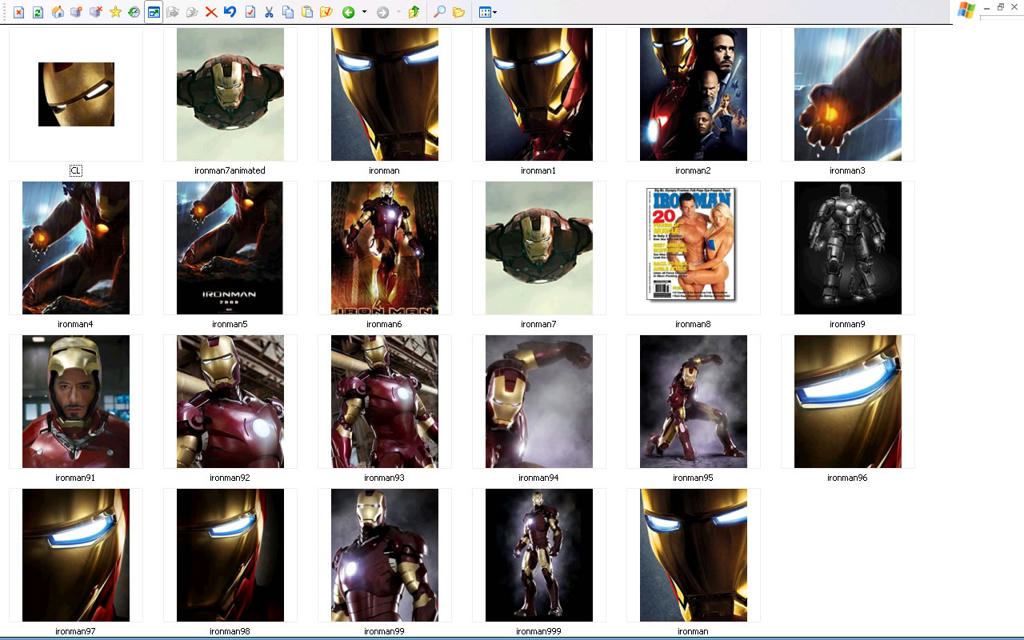Click the minimize window button
This screenshot has width=1024, height=640.
click(987, 7)
